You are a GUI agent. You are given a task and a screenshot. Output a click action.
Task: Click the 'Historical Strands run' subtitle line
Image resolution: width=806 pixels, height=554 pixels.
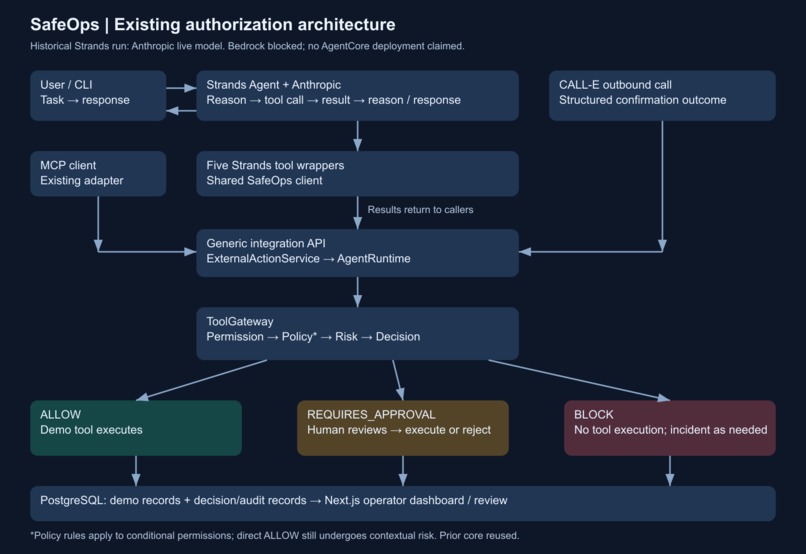(x=247, y=46)
